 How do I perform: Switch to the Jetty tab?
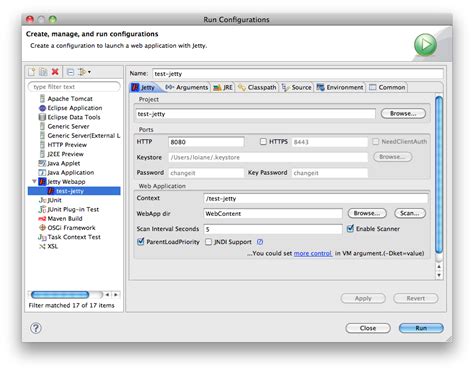[x=143, y=87]
